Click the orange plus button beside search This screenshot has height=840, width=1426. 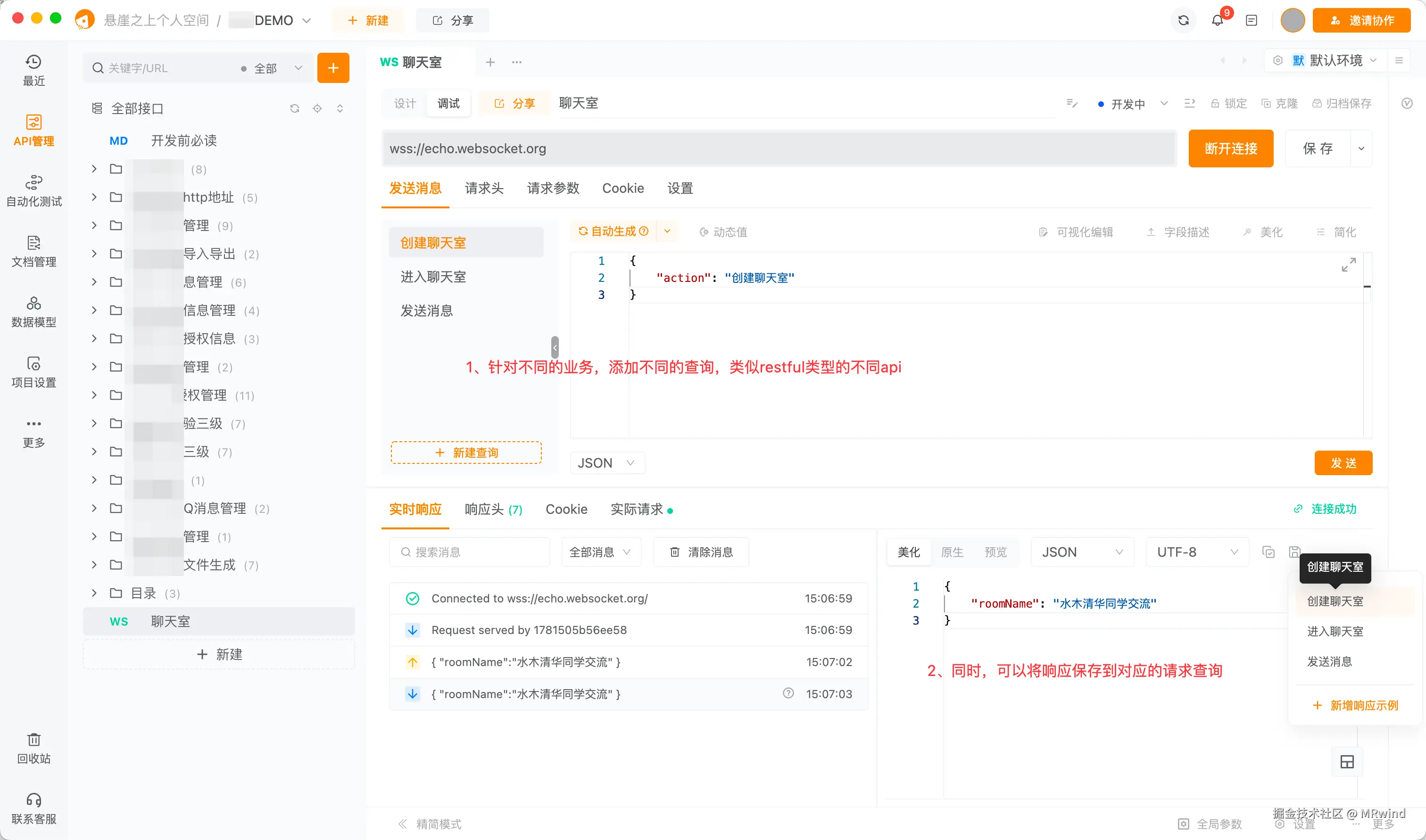[333, 68]
